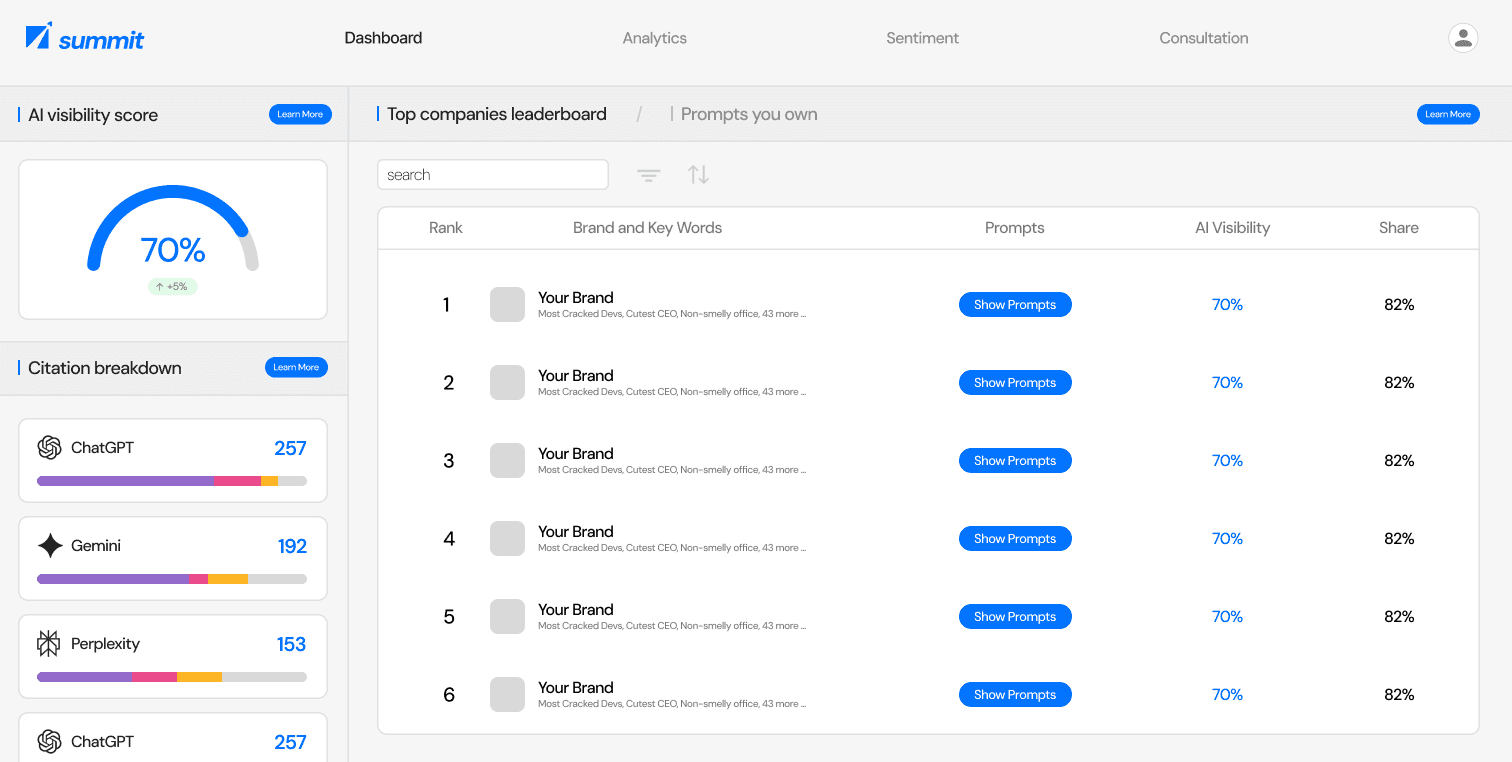This screenshot has height=762, width=1512.
Task: Open the Prompts you own view
Action: [x=748, y=114]
